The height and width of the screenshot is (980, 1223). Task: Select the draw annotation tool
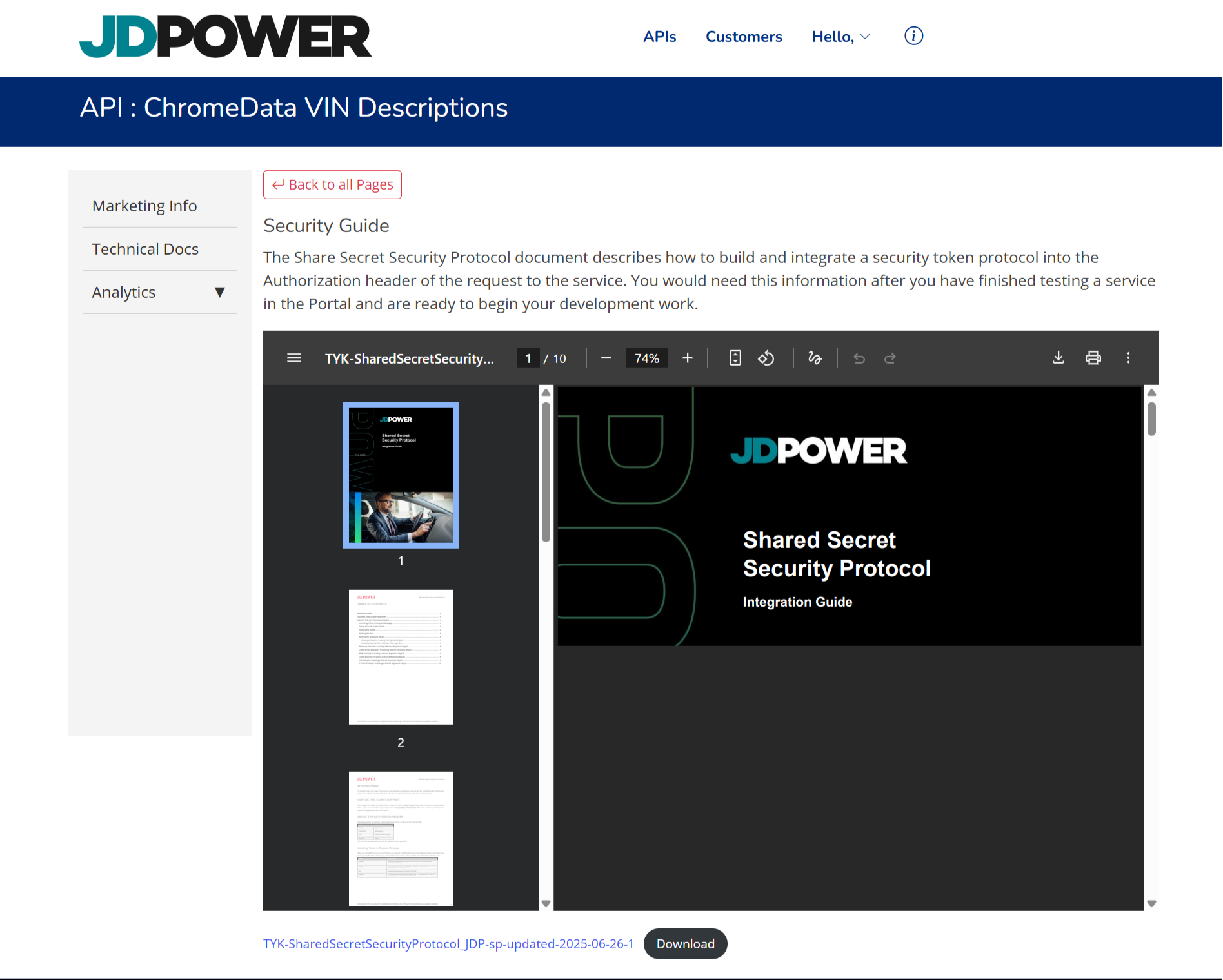point(815,358)
